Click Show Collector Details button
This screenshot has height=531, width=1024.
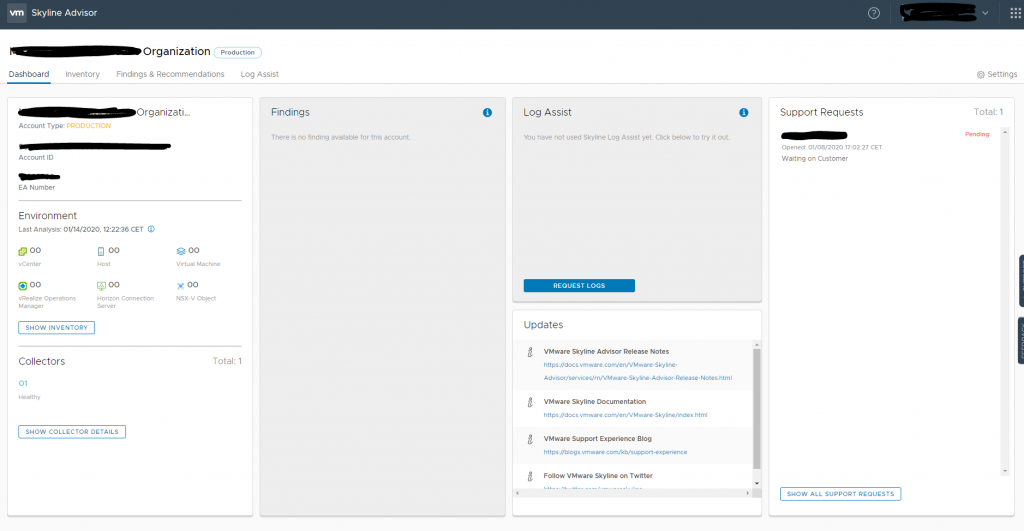[72, 432]
